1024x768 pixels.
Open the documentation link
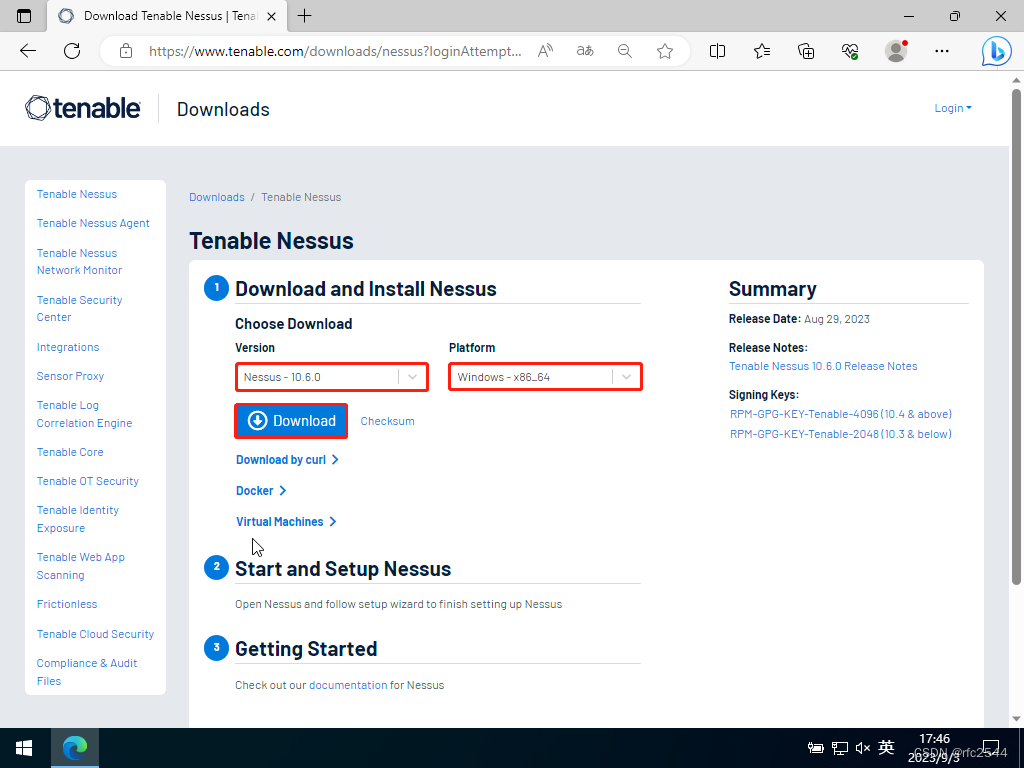[348, 685]
